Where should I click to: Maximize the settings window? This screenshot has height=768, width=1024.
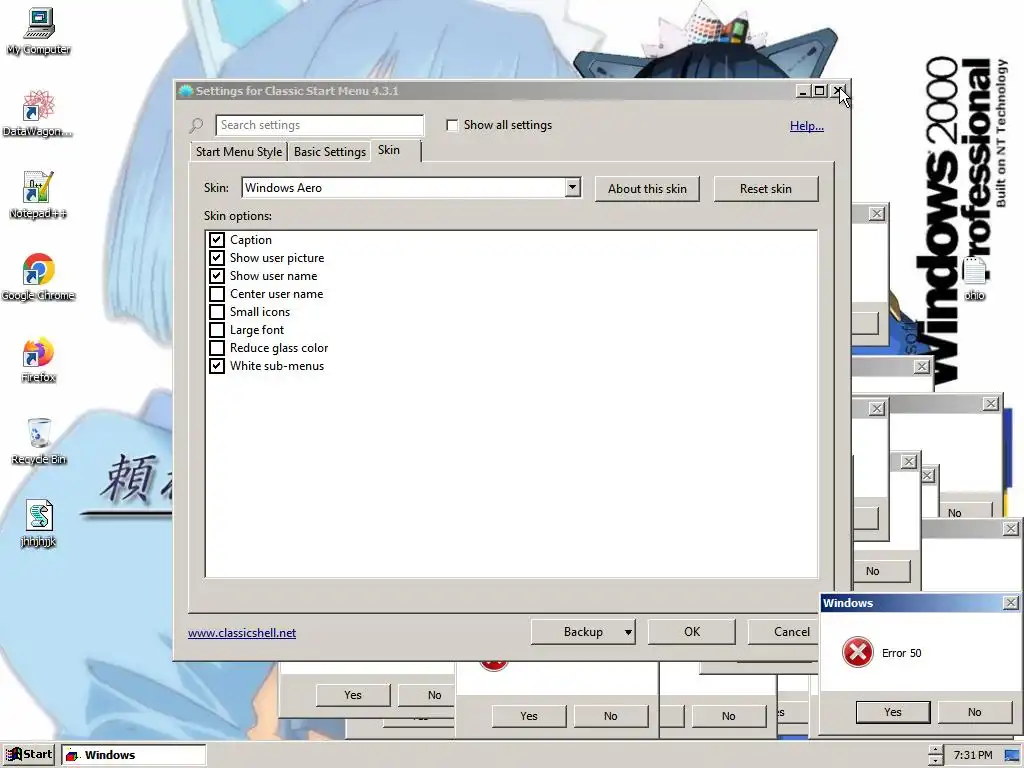820,91
